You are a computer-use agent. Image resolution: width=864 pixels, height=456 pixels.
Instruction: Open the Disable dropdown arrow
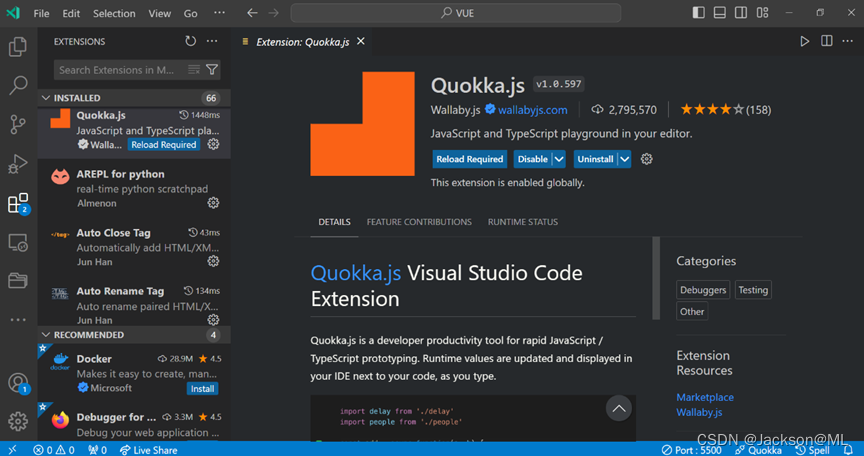pyautogui.click(x=559, y=159)
